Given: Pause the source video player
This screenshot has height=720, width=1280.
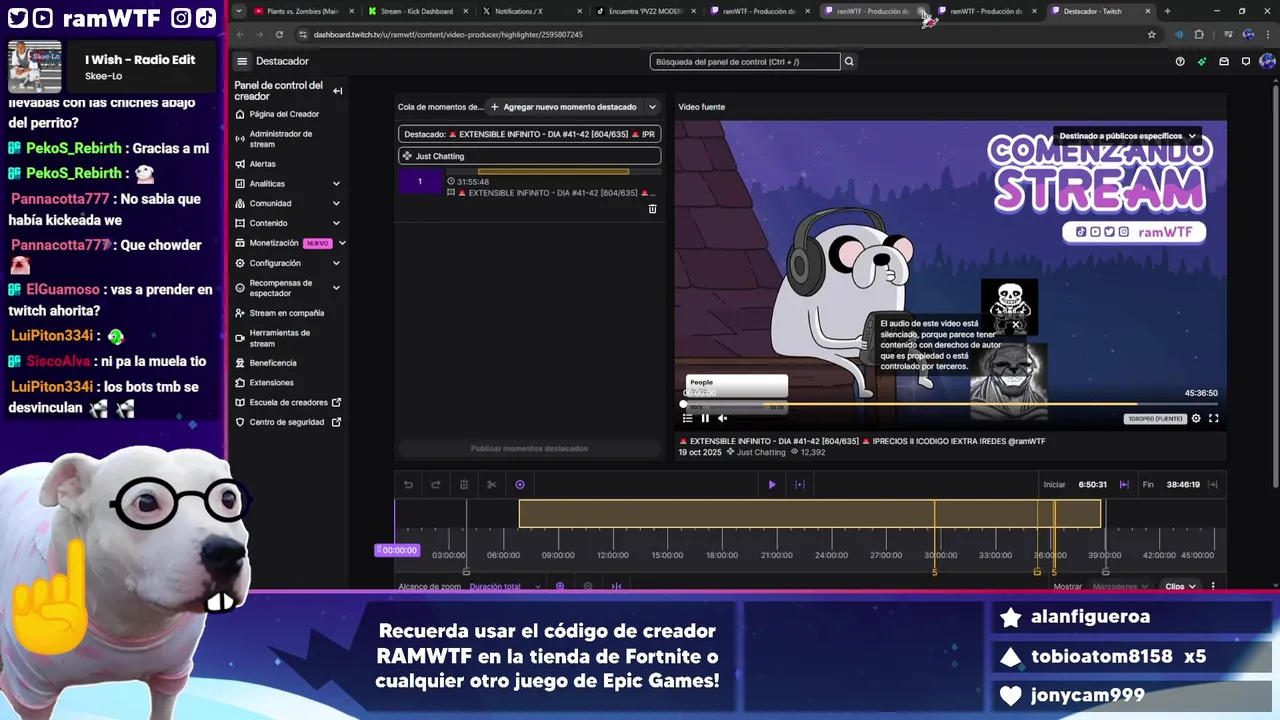Looking at the screenshot, I should [705, 419].
